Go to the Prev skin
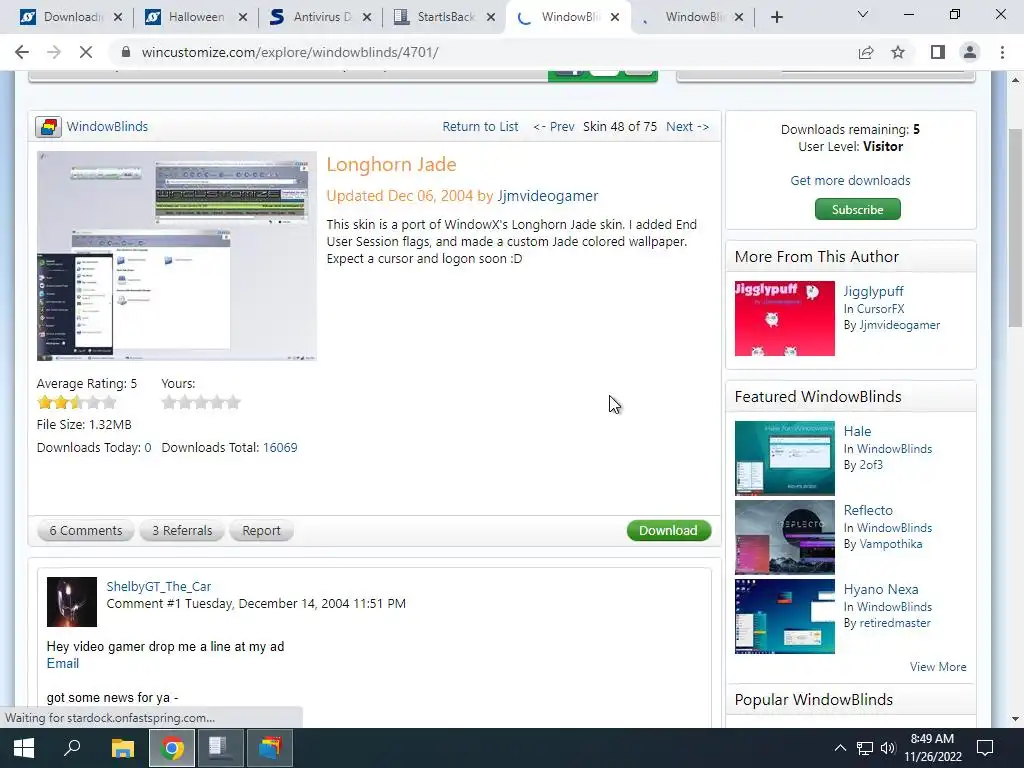This screenshot has width=1024, height=768. [x=554, y=127]
